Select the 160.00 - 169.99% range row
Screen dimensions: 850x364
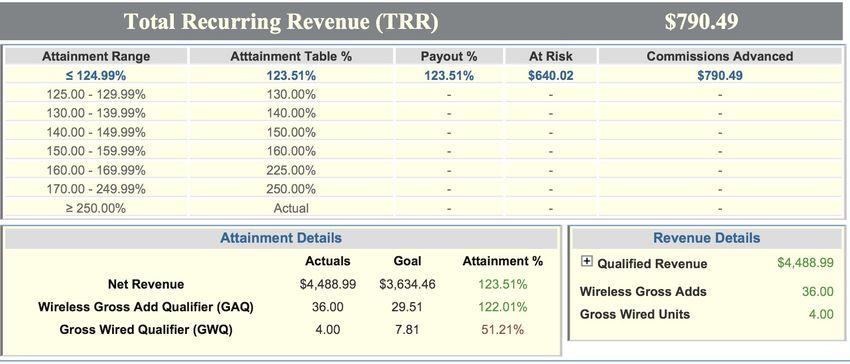click(423, 170)
